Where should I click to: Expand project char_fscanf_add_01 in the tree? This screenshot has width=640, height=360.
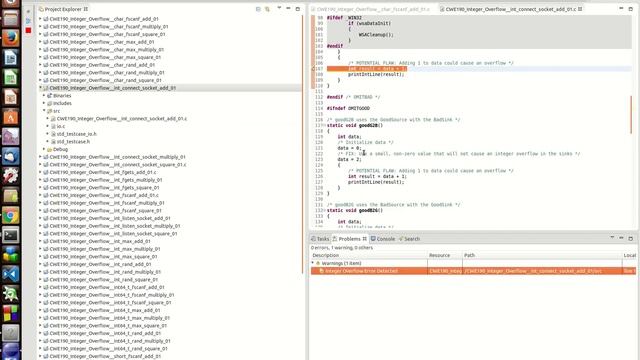click(40, 19)
